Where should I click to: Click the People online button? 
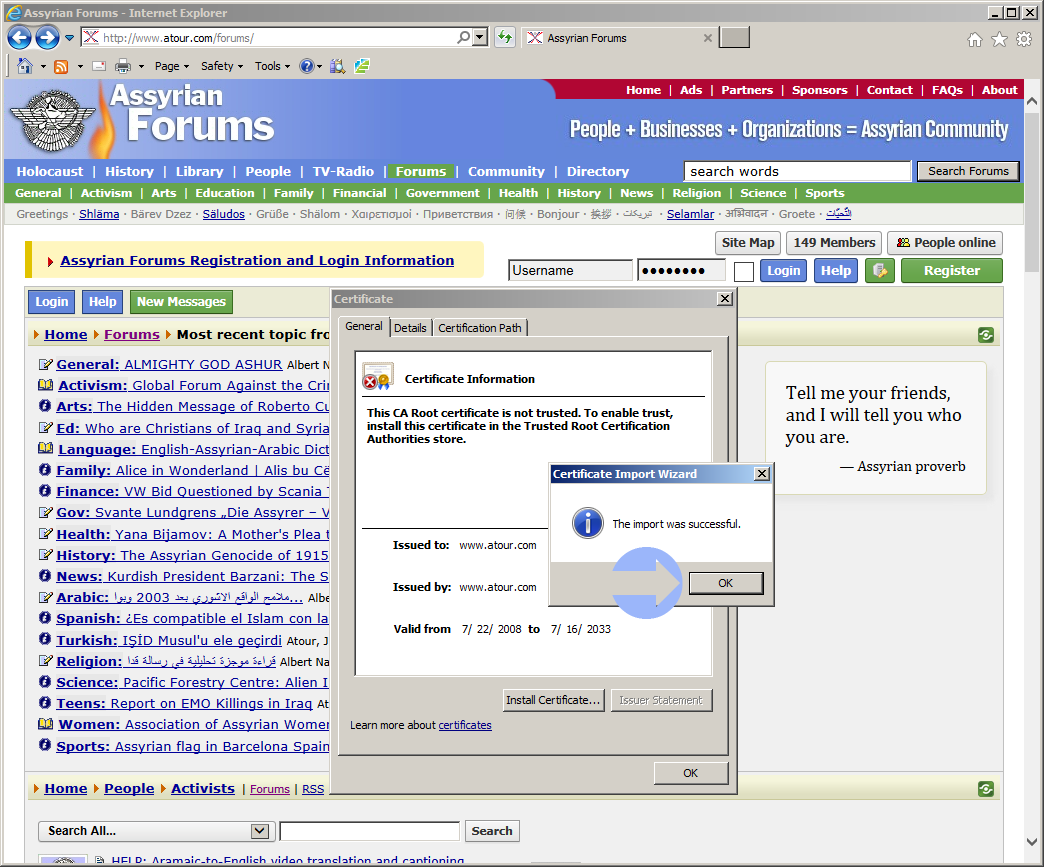[x=945, y=242]
